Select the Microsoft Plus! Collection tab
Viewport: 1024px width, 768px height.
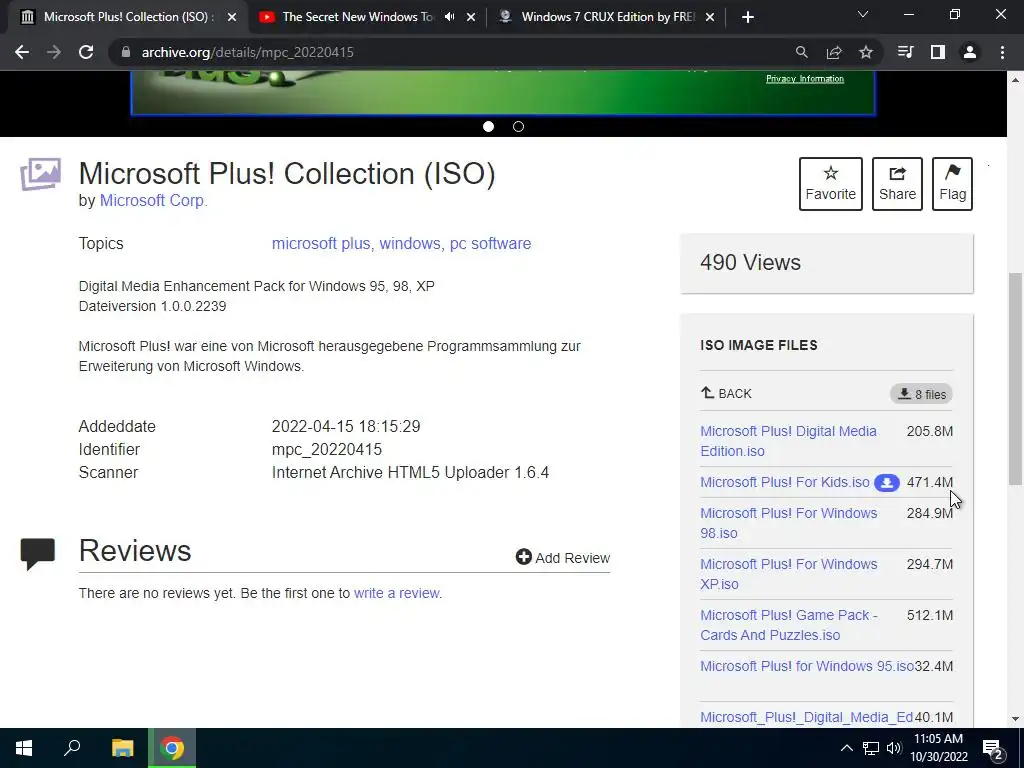[128, 17]
